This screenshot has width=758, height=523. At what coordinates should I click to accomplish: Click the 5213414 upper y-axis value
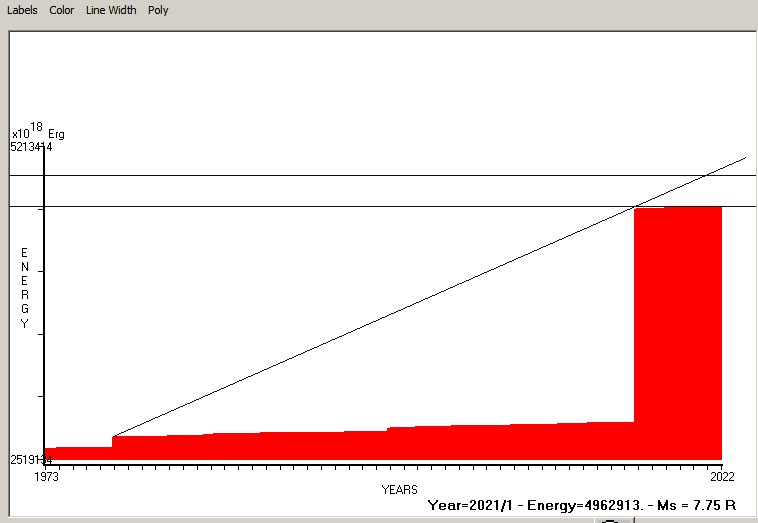(x=31, y=147)
